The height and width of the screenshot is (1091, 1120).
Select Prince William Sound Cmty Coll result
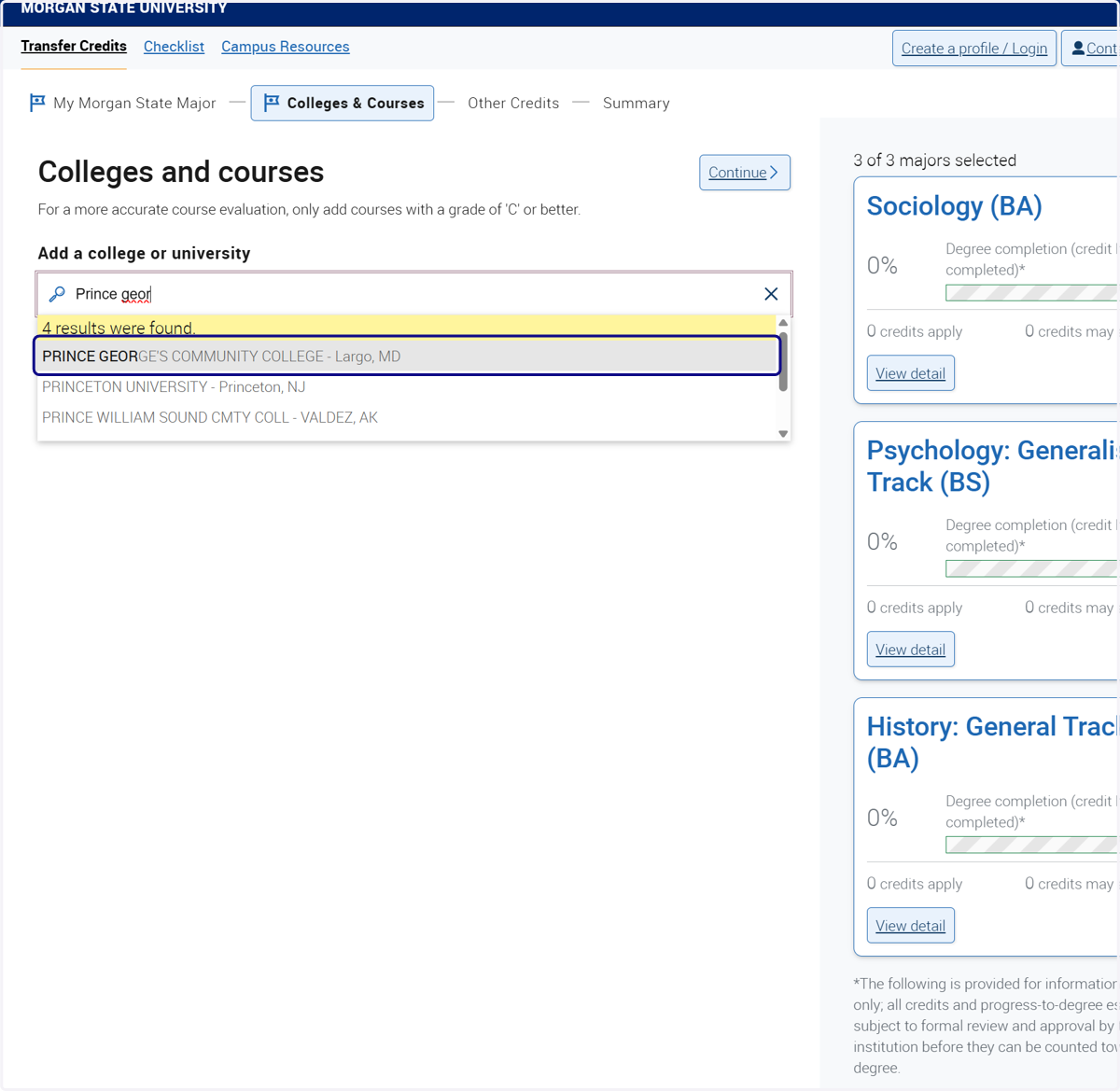pyautogui.click(x=407, y=417)
